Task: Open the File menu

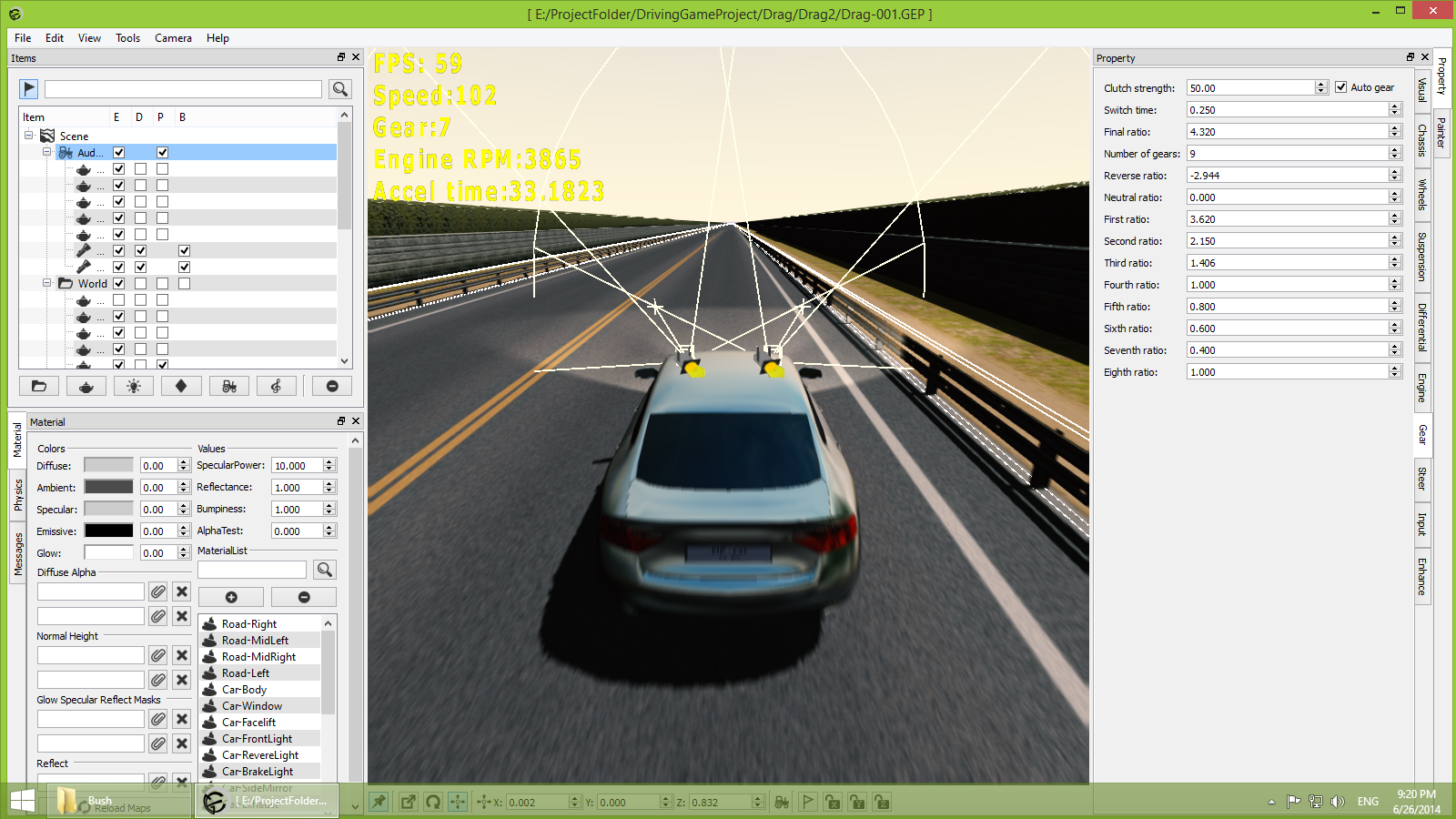Action: coord(23,38)
